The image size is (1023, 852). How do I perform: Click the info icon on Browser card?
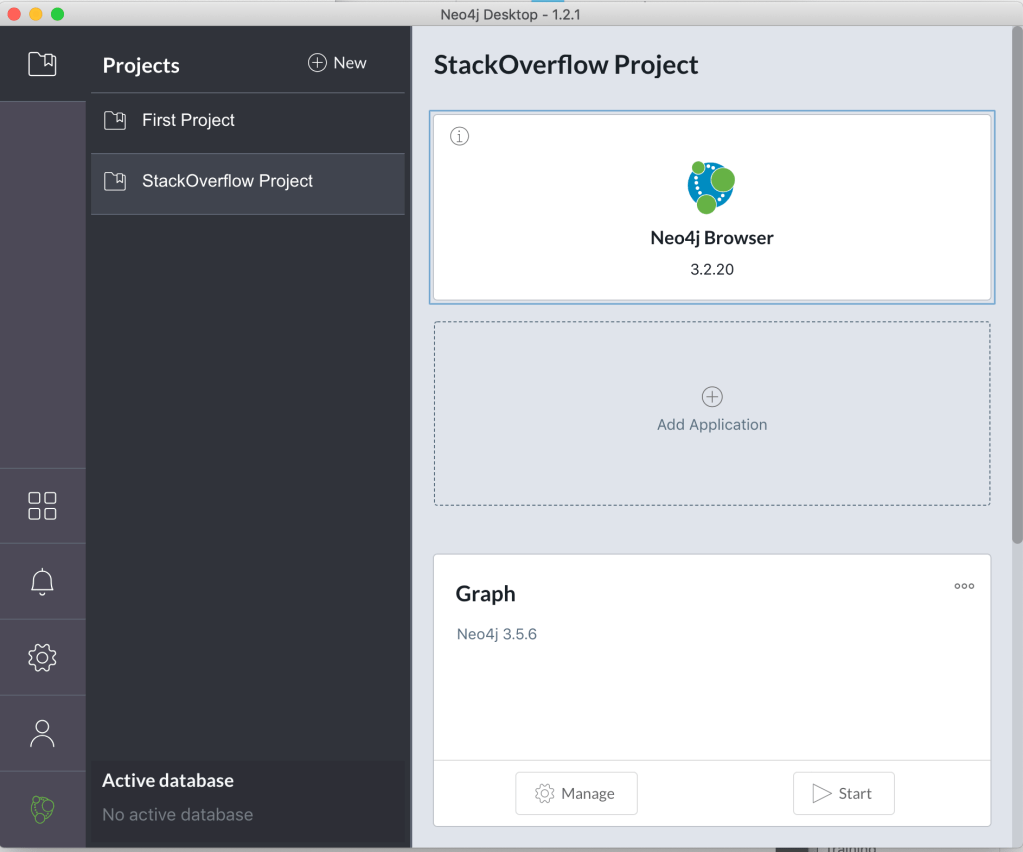point(459,136)
